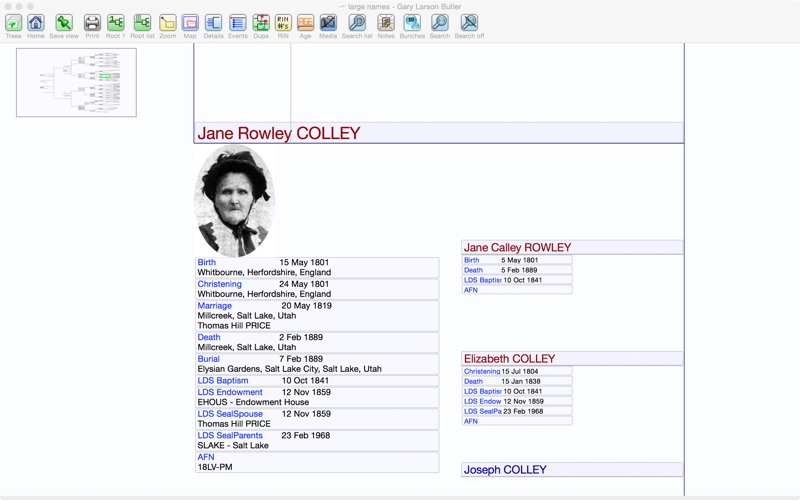Click the LDS Endowment label
Viewport: 800px width, 500px height.
230,392
